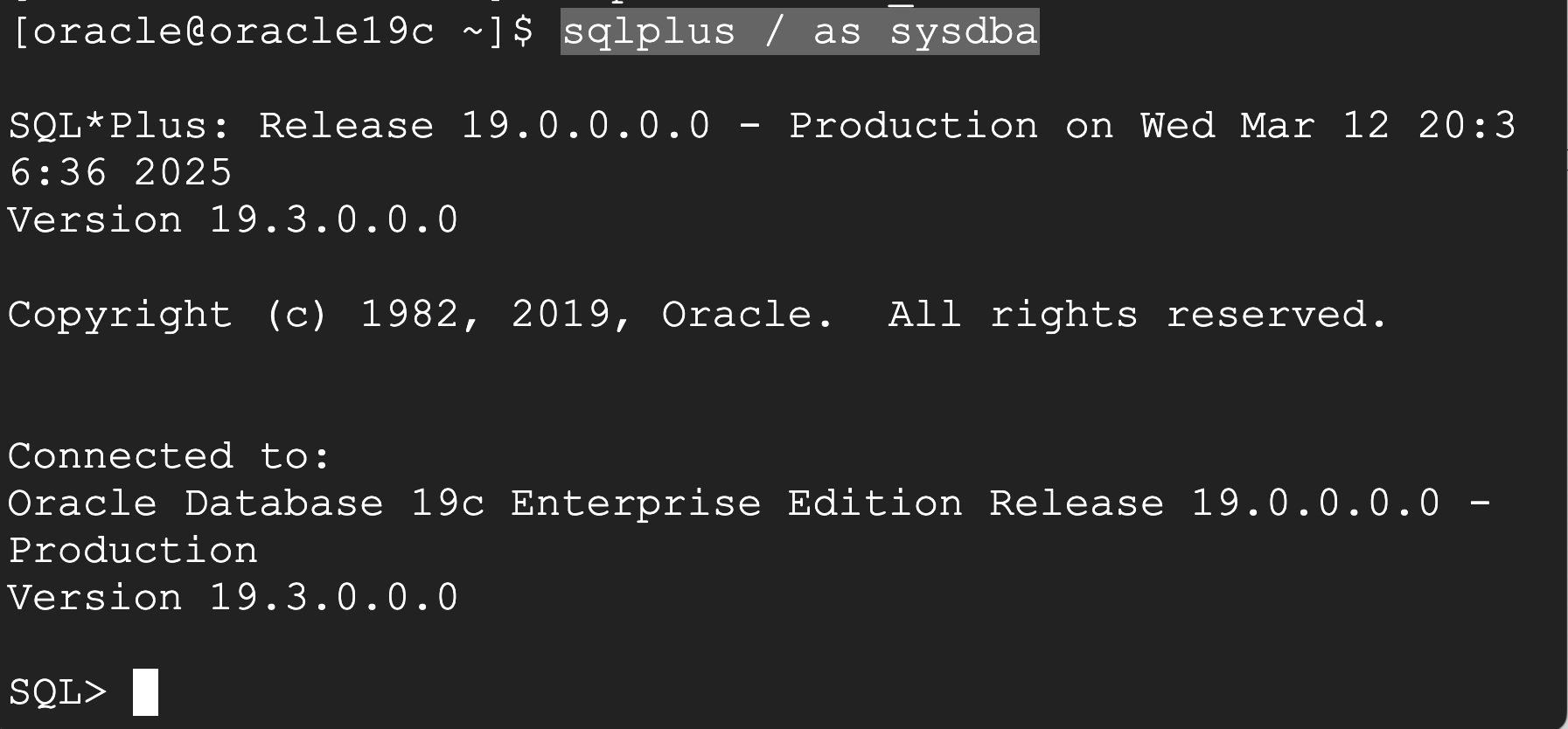Click the year 1982 in the copyright line

[x=409, y=315]
